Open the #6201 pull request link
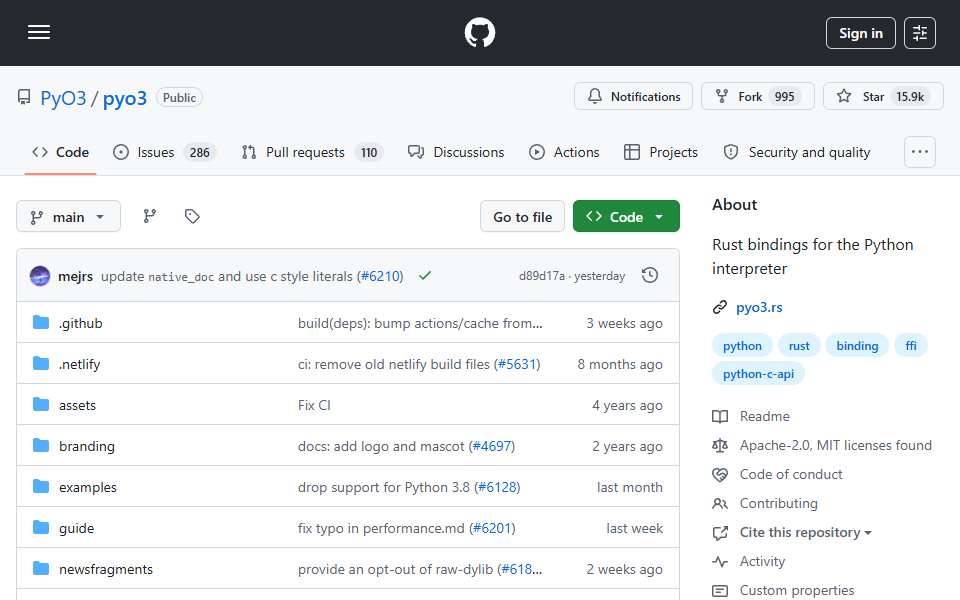 [492, 528]
